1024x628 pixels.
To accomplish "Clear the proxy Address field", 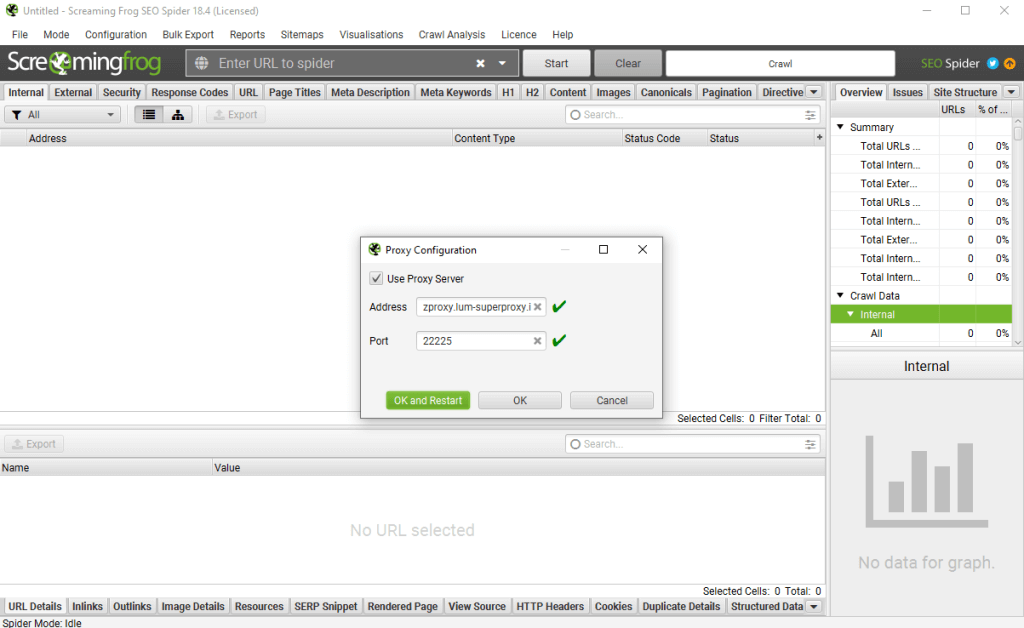I will pyautogui.click(x=537, y=307).
